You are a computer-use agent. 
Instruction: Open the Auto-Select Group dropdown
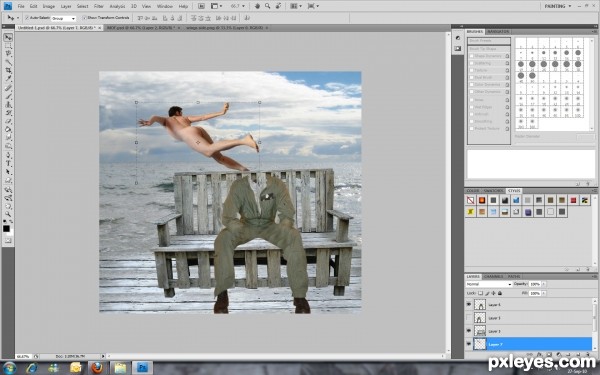(x=64, y=18)
